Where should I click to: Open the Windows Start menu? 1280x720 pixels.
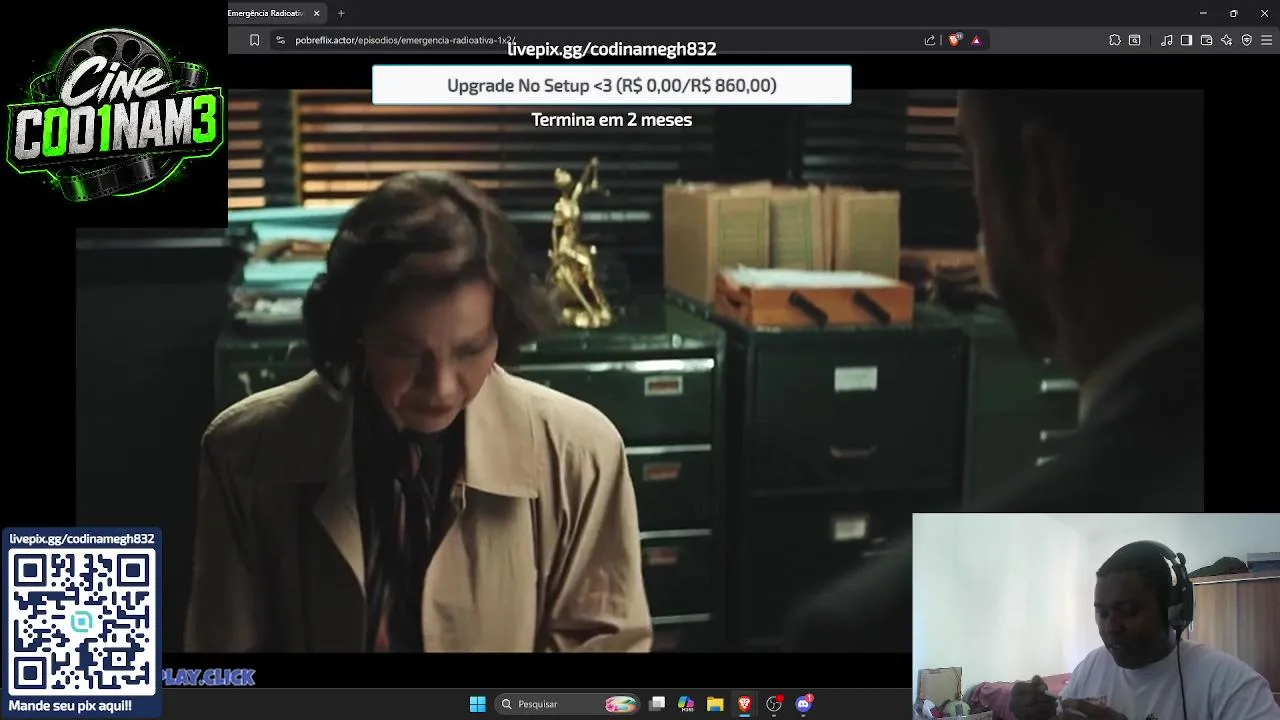pos(478,704)
